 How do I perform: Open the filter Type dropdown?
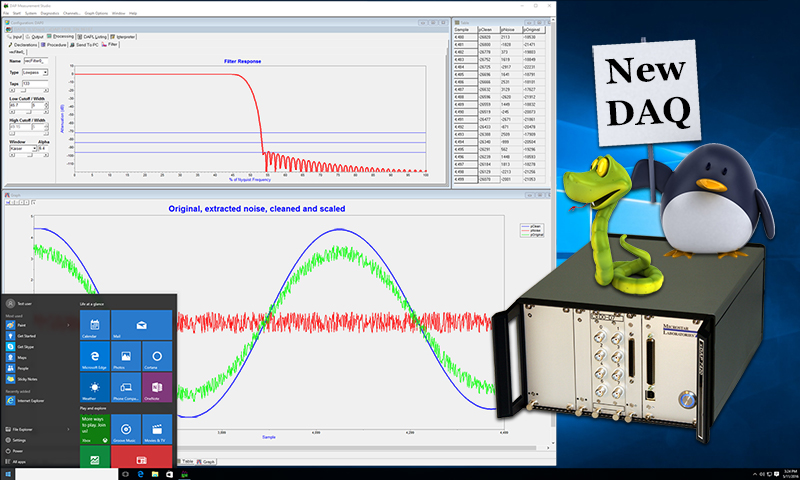(x=35, y=72)
